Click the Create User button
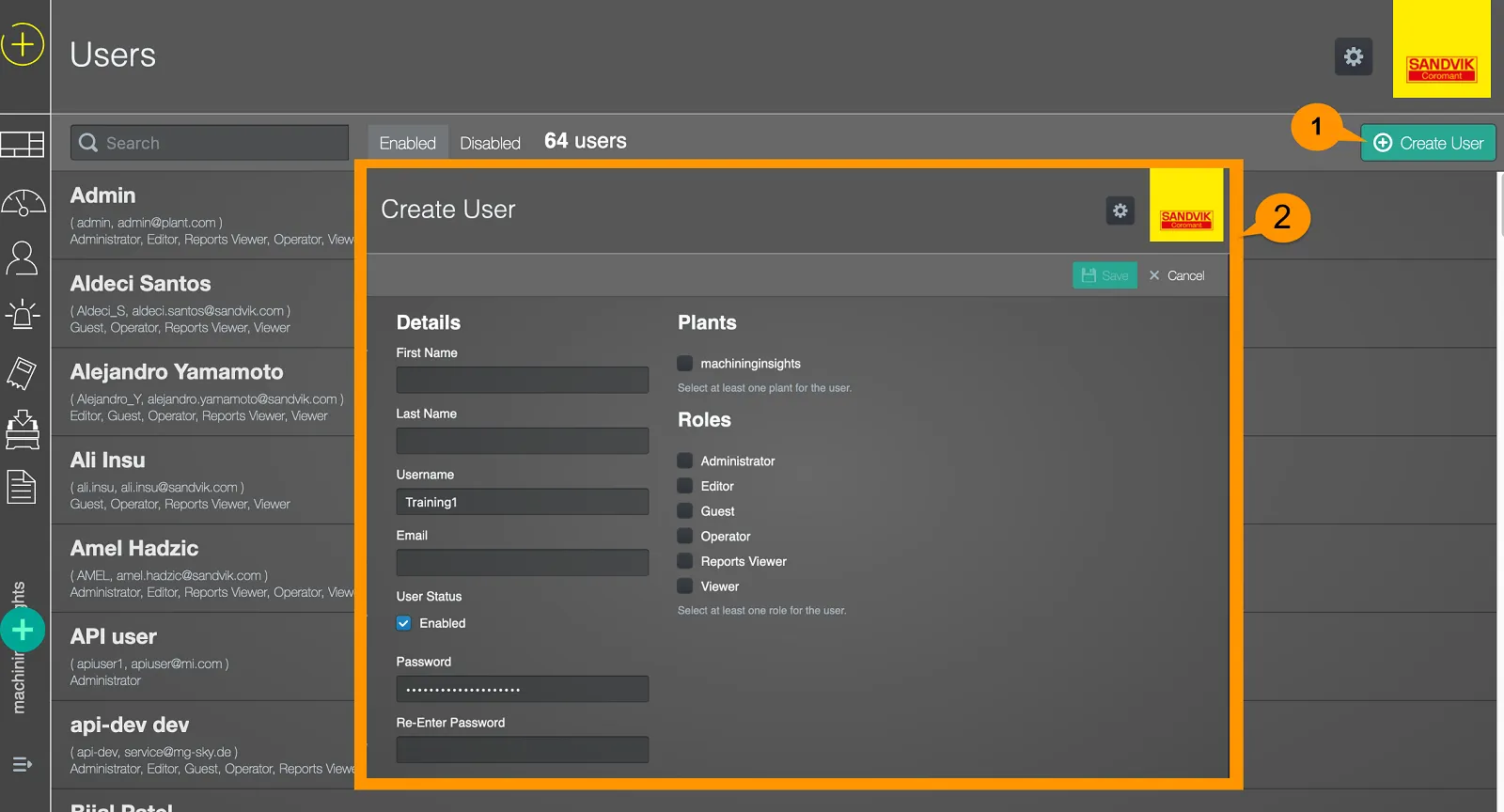This screenshot has width=1504, height=812. coord(1428,143)
